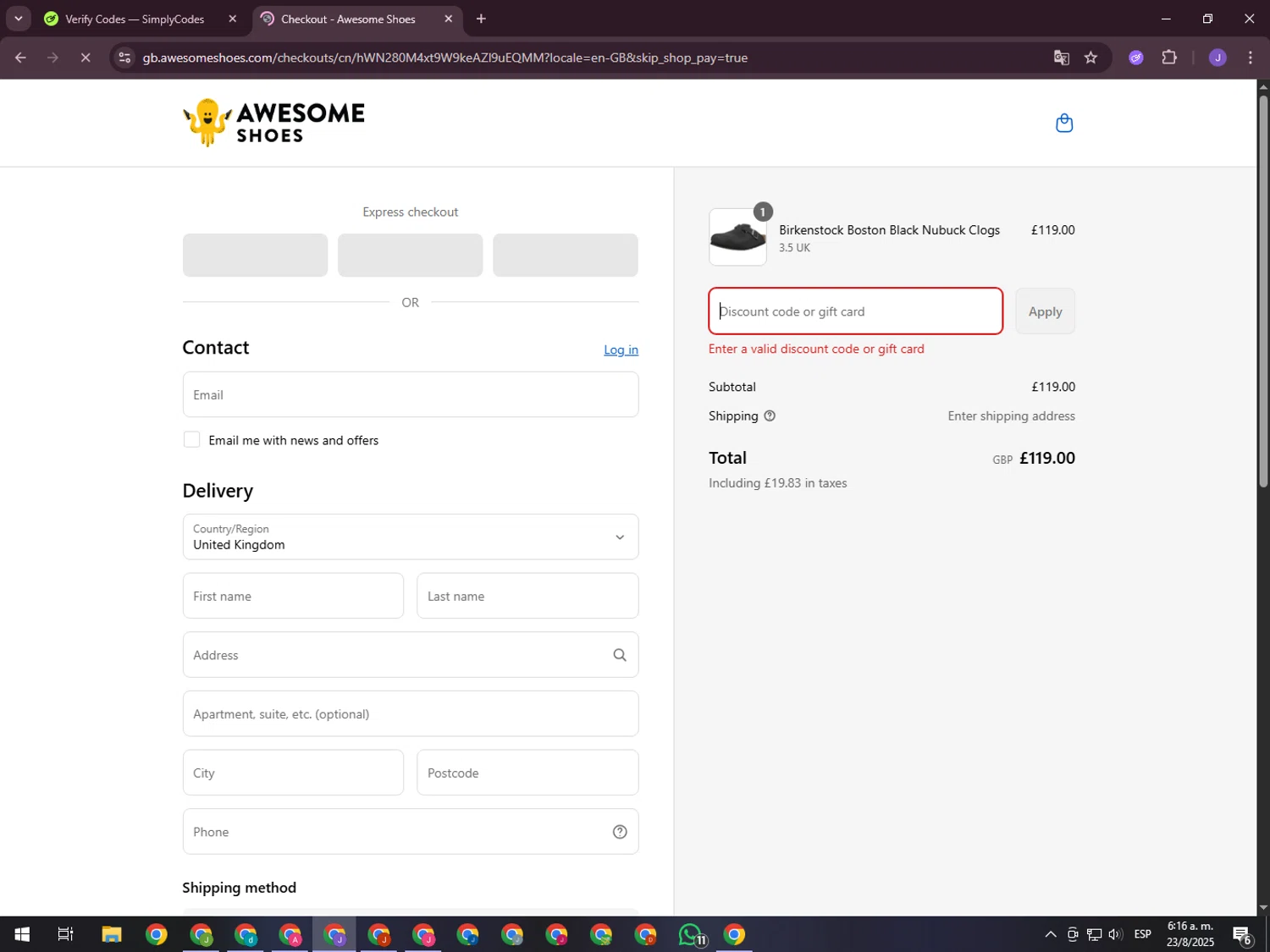Click the ESP language indicator
This screenshot has width=1270, height=952.
tap(1142, 934)
